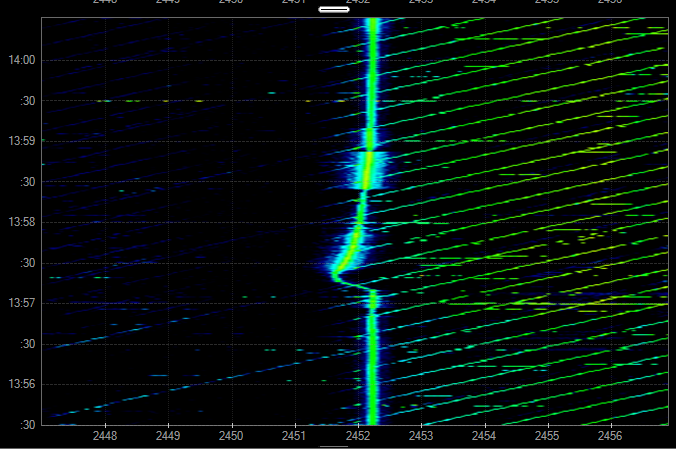Click the 13:56 time label

(22, 384)
